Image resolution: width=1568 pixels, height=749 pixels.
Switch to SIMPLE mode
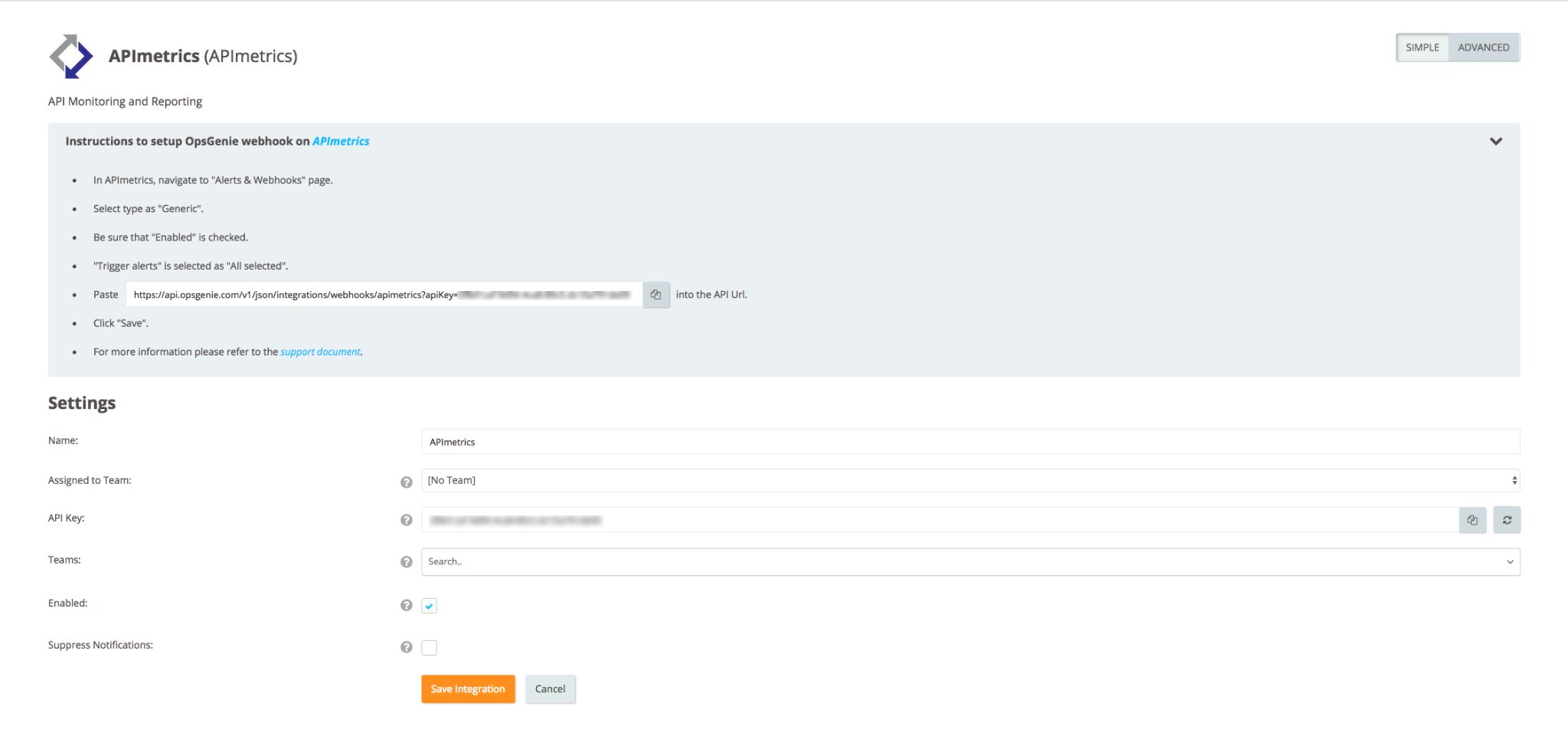[x=1423, y=47]
